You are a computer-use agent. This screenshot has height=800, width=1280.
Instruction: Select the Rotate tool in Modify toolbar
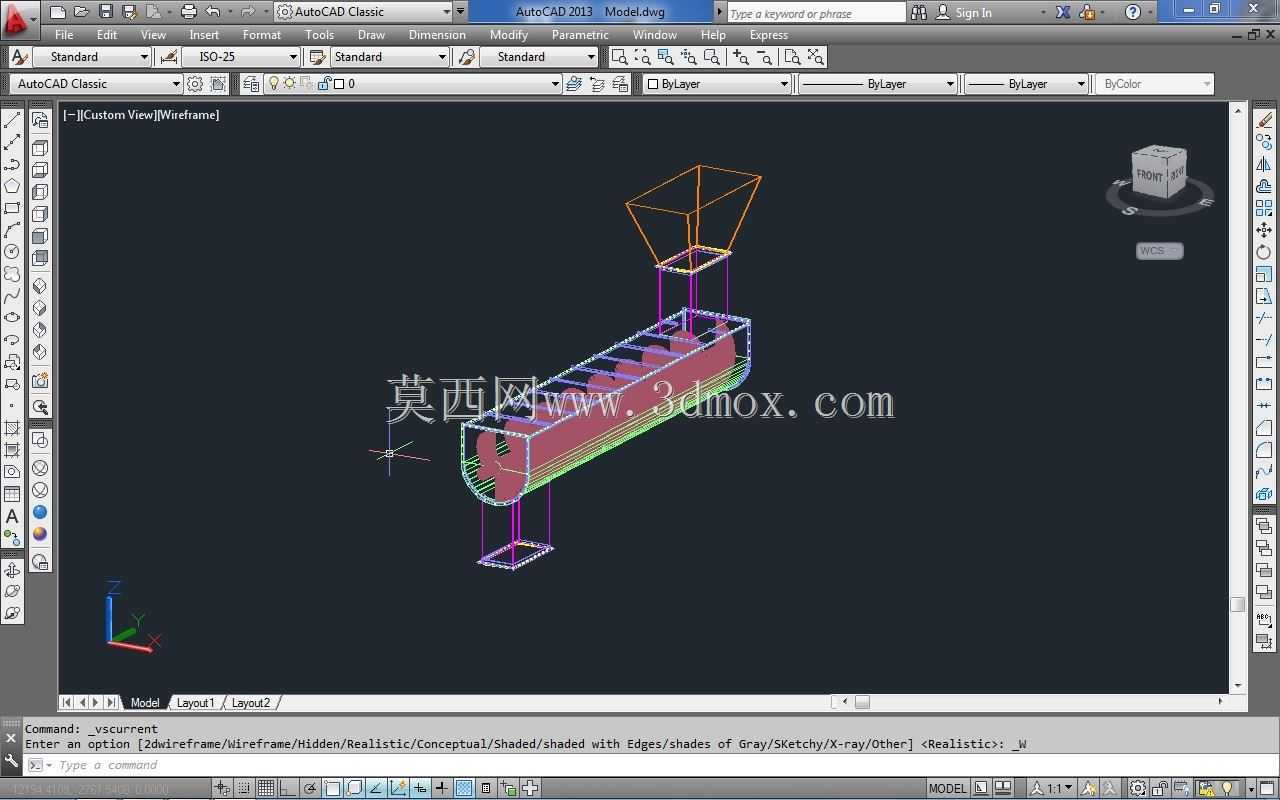[1264, 252]
